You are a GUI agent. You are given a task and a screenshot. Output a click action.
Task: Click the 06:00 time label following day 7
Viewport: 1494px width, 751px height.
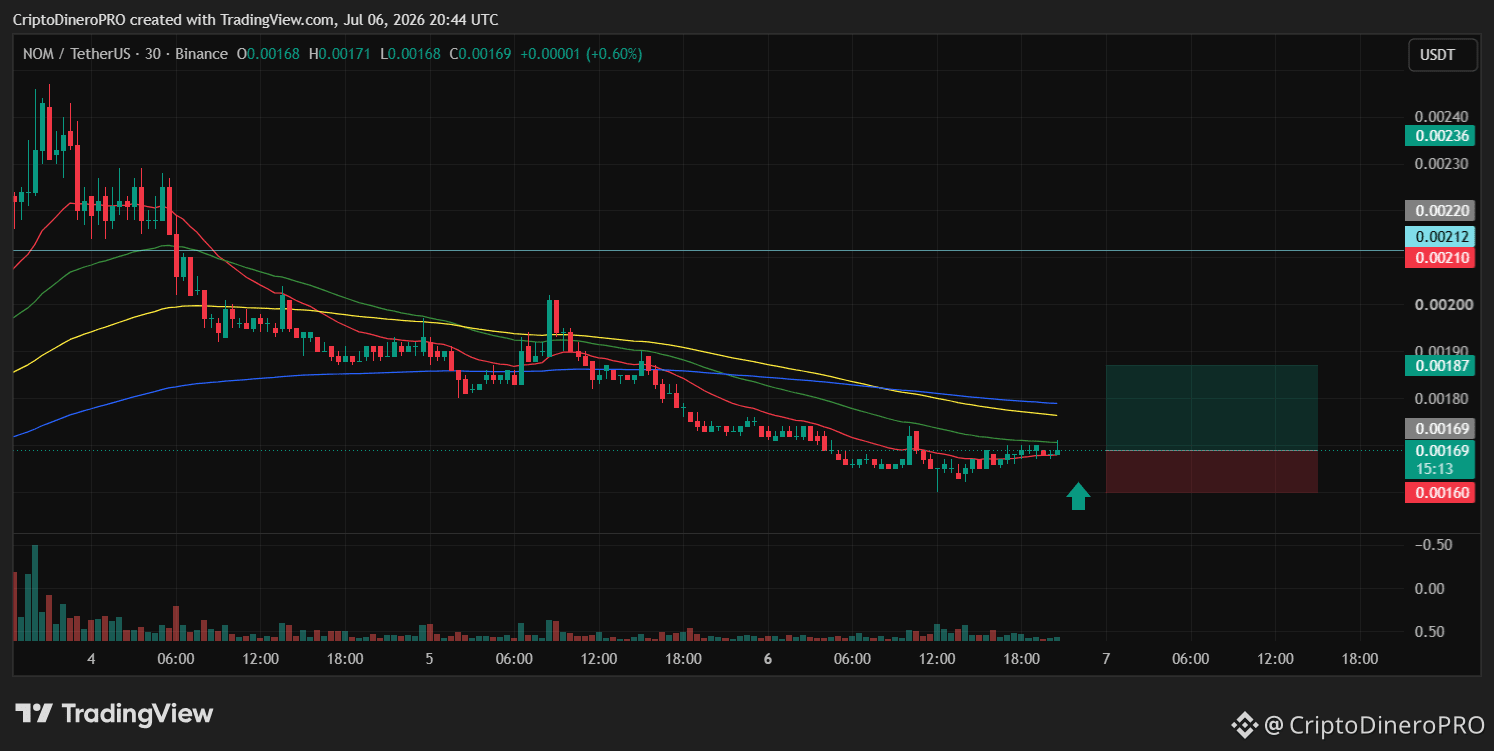tap(1190, 659)
